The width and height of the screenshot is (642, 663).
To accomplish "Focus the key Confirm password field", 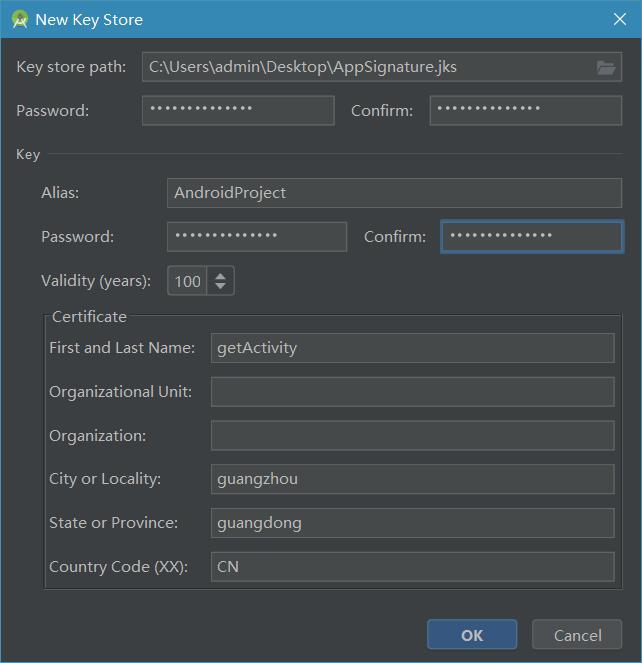I will 532,237.
